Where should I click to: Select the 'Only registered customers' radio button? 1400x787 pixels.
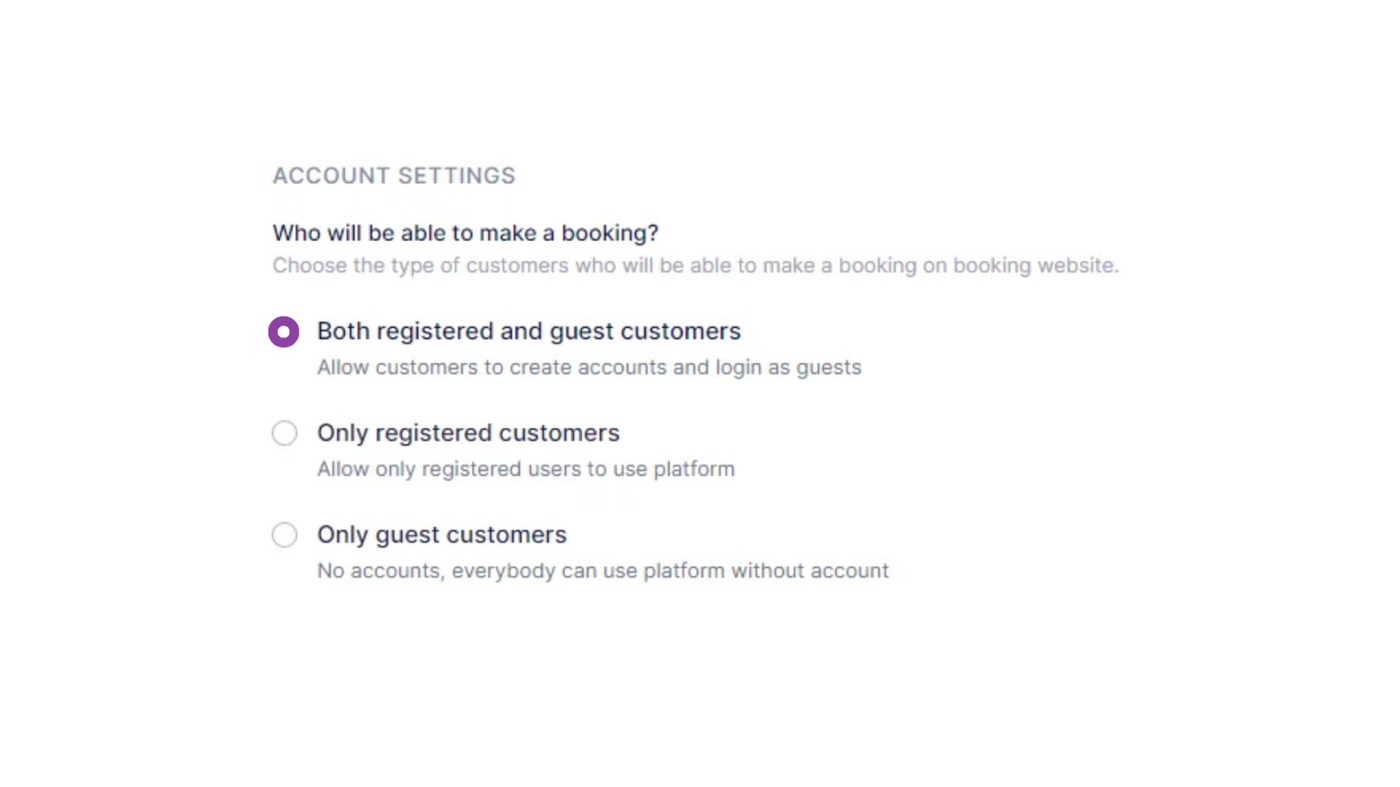click(285, 433)
